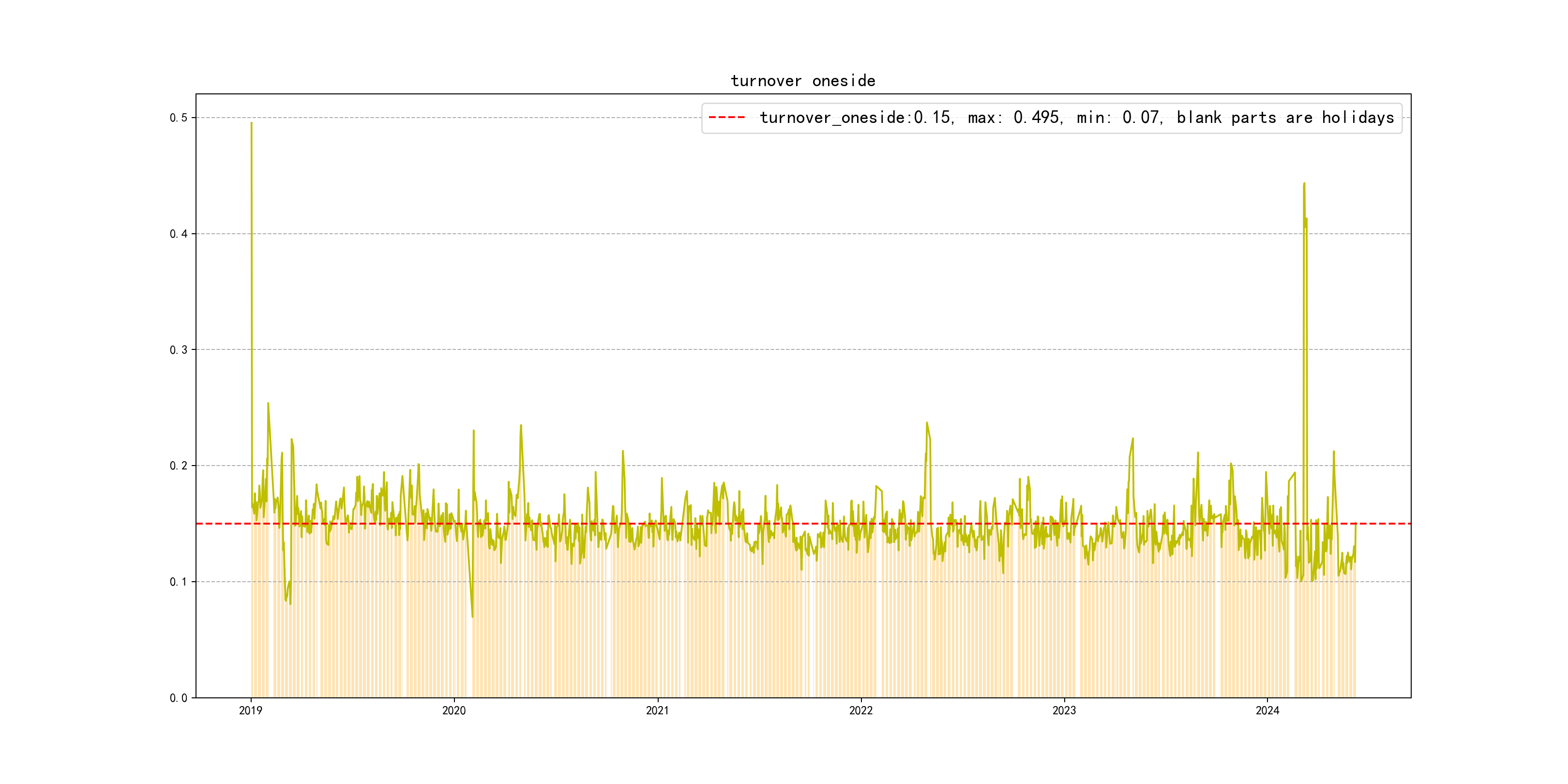Click the peak of the 2024 spike

tap(1304, 183)
